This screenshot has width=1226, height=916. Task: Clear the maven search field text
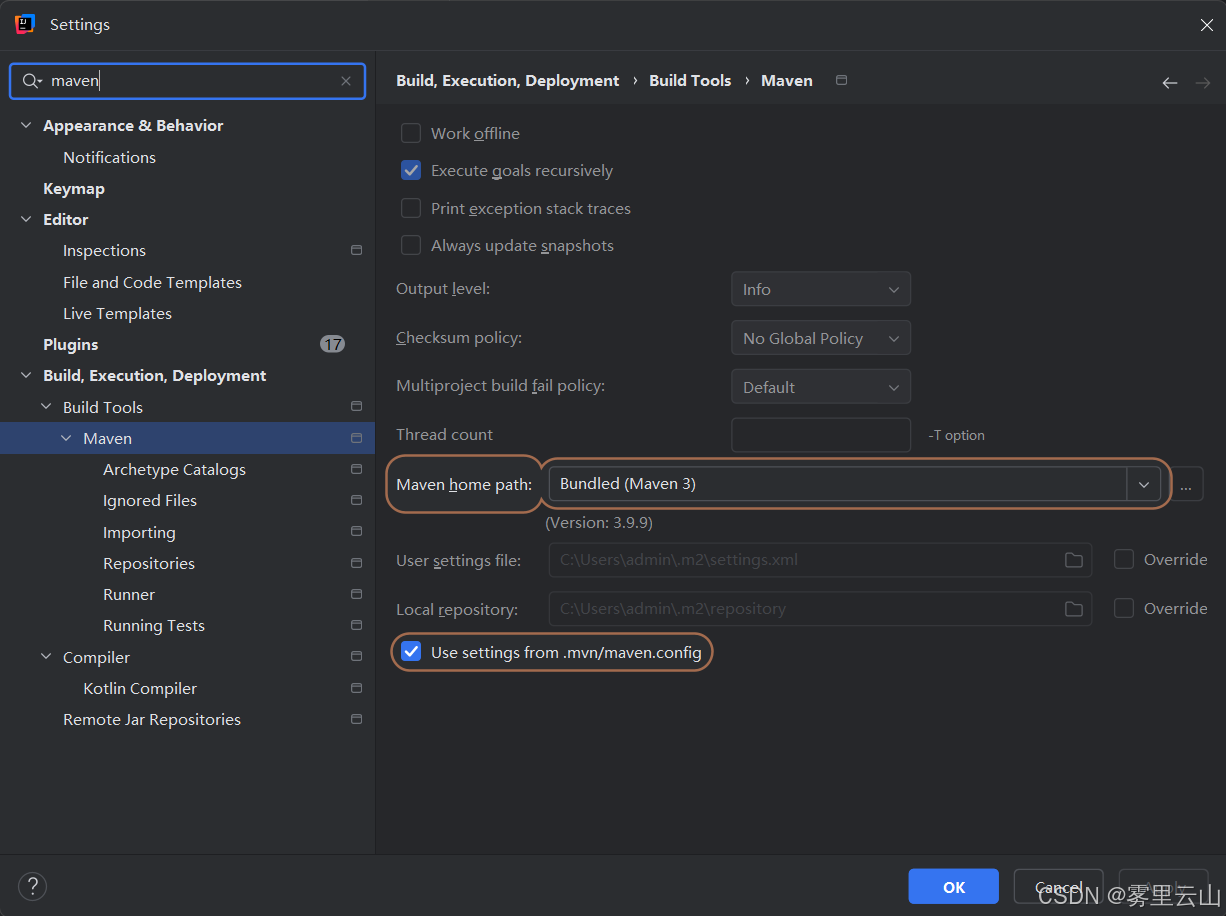(x=346, y=81)
